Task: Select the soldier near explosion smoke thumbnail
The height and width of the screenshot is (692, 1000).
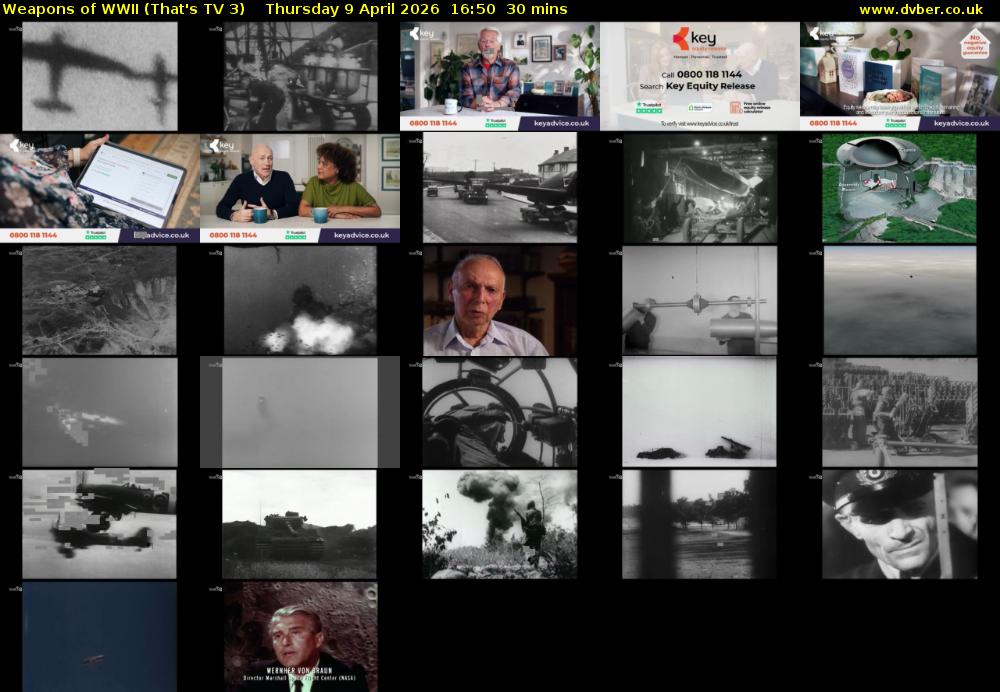Action: click(500, 524)
